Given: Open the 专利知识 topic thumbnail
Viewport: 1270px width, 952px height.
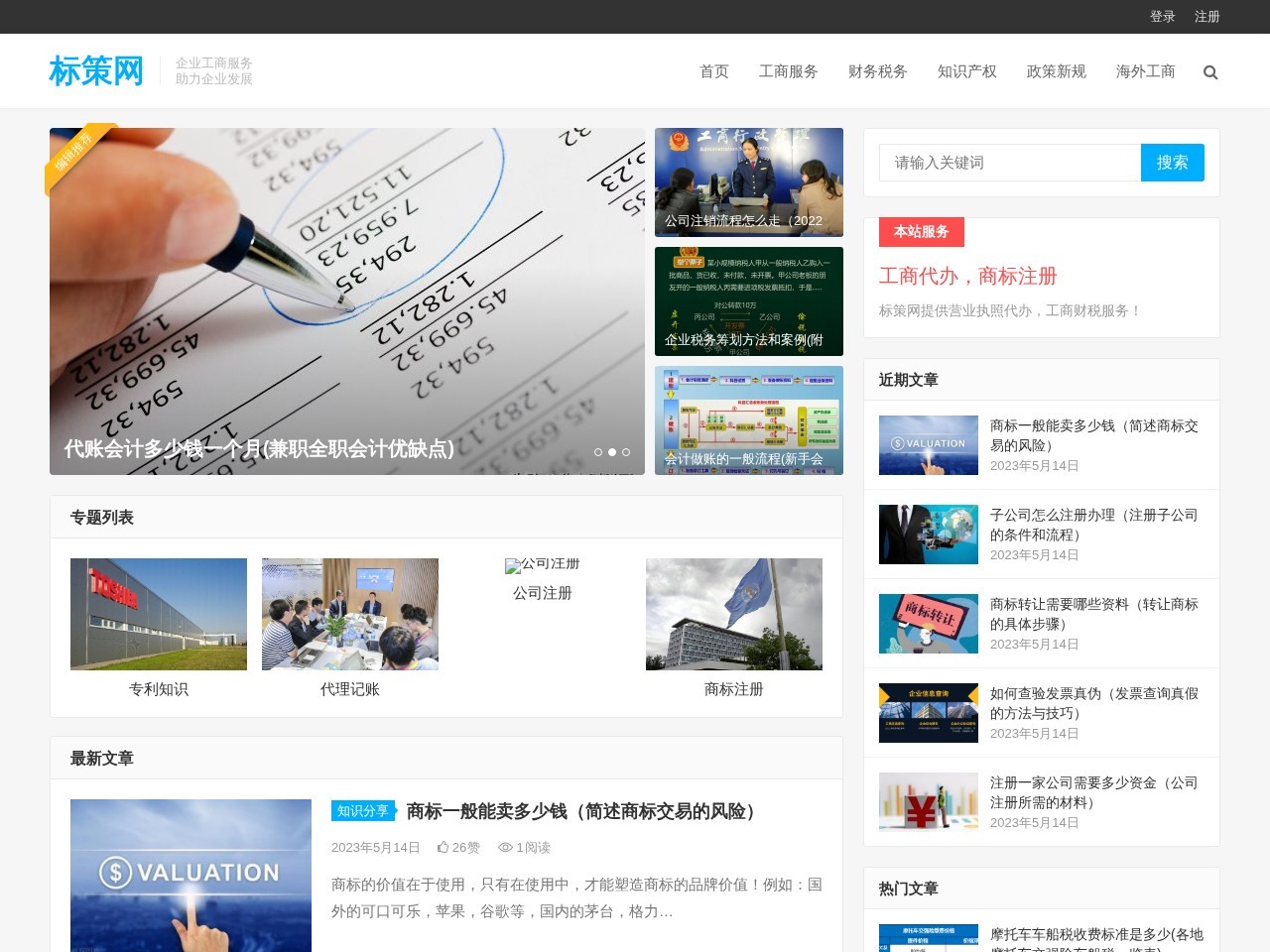Looking at the screenshot, I should [159, 614].
